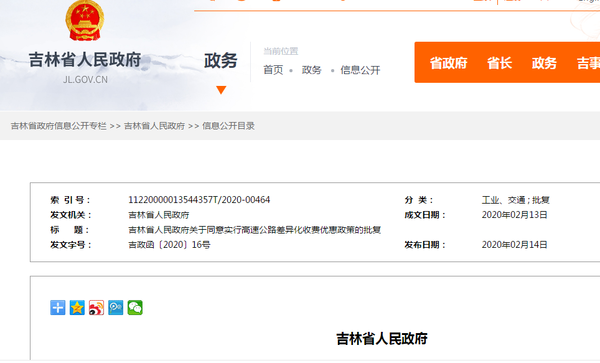
Task: Open 吉林省政府信息公开专栏 link
Action: (x=59, y=126)
